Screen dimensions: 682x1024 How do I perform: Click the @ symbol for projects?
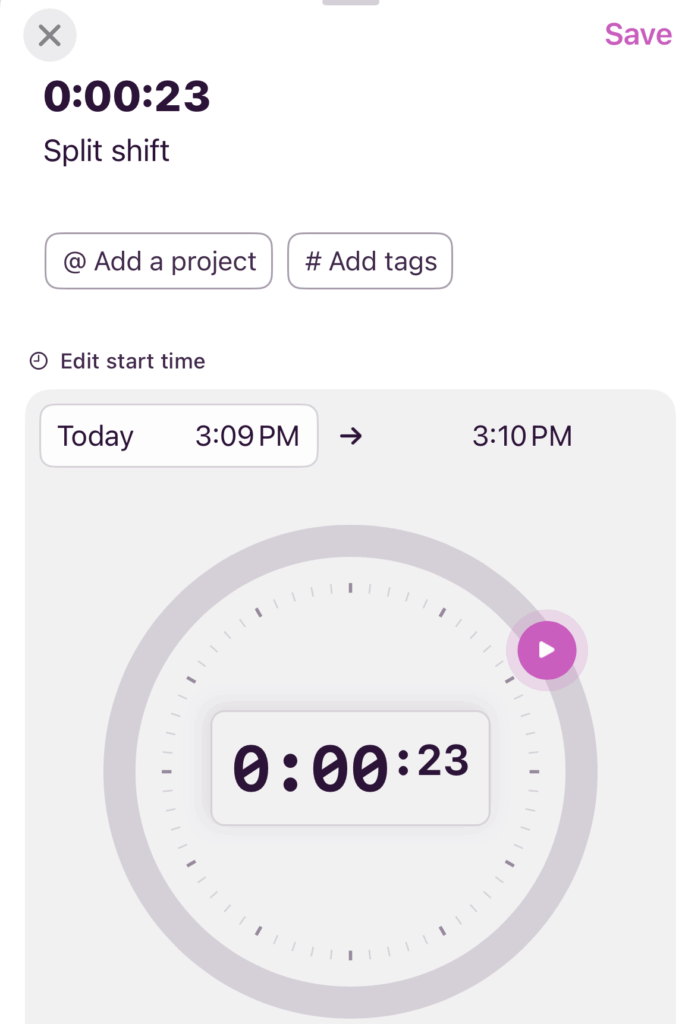pos(74,262)
